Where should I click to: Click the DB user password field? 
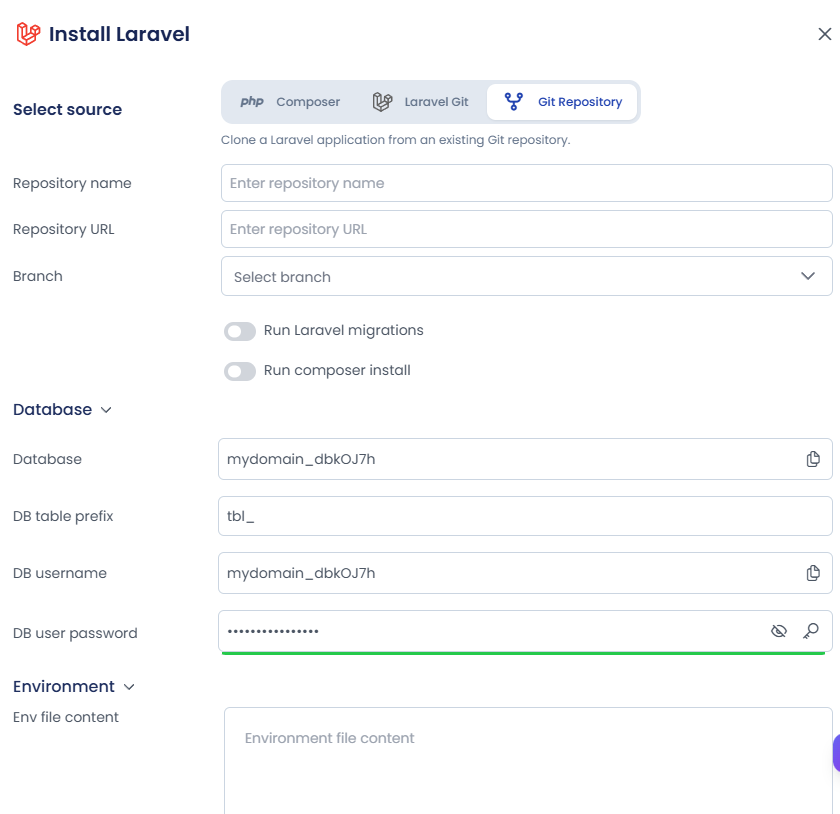tap(525, 631)
